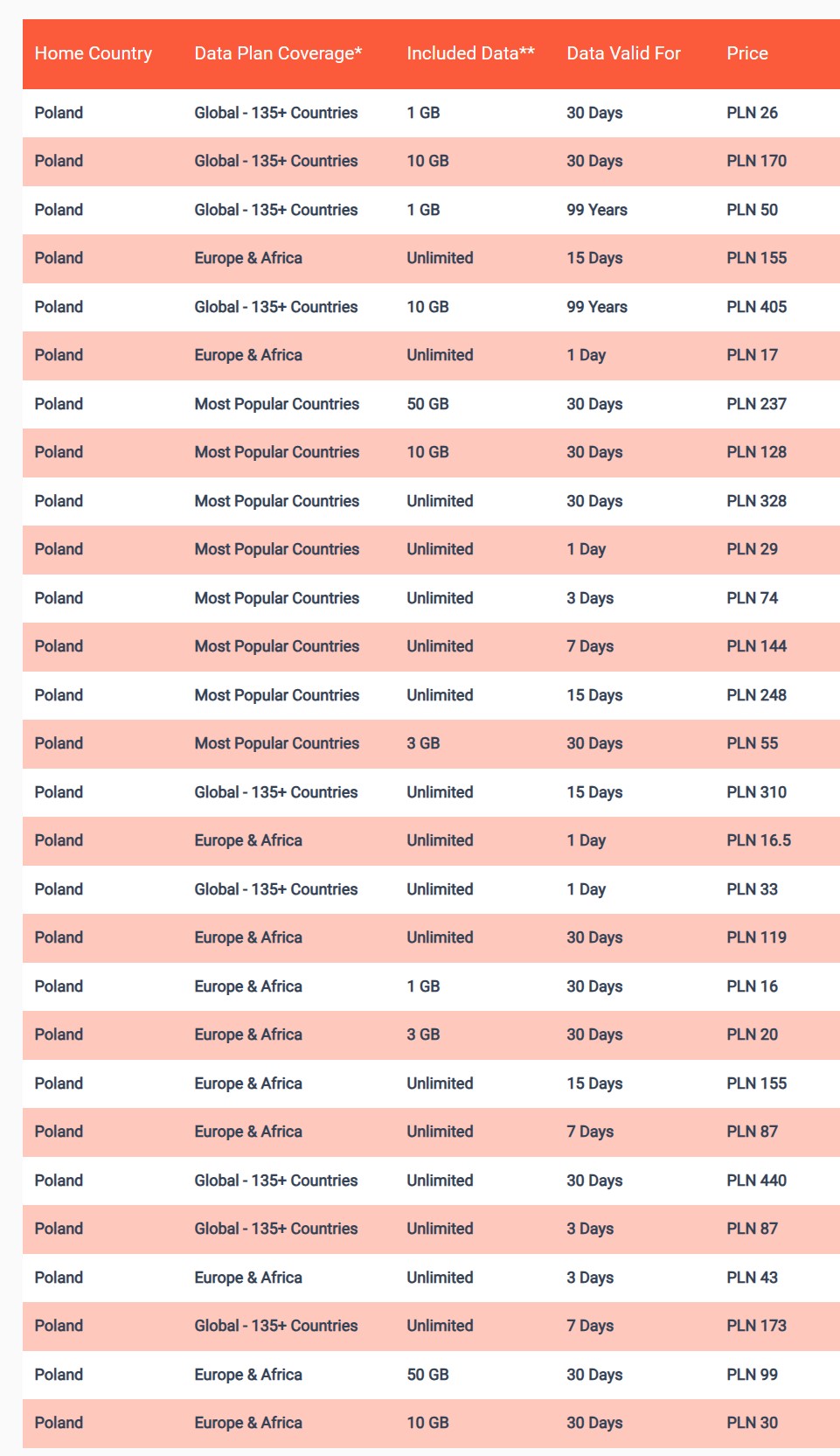Click the PLN 237 price cell
This screenshot has height=1456, width=840.
tap(756, 404)
